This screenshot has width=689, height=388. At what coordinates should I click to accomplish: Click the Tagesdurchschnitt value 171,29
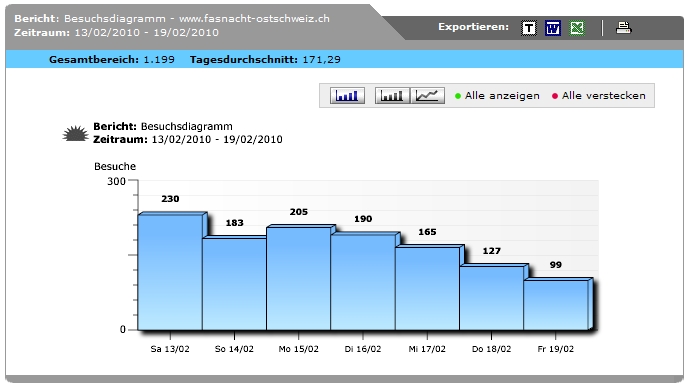[x=321, y=60]
